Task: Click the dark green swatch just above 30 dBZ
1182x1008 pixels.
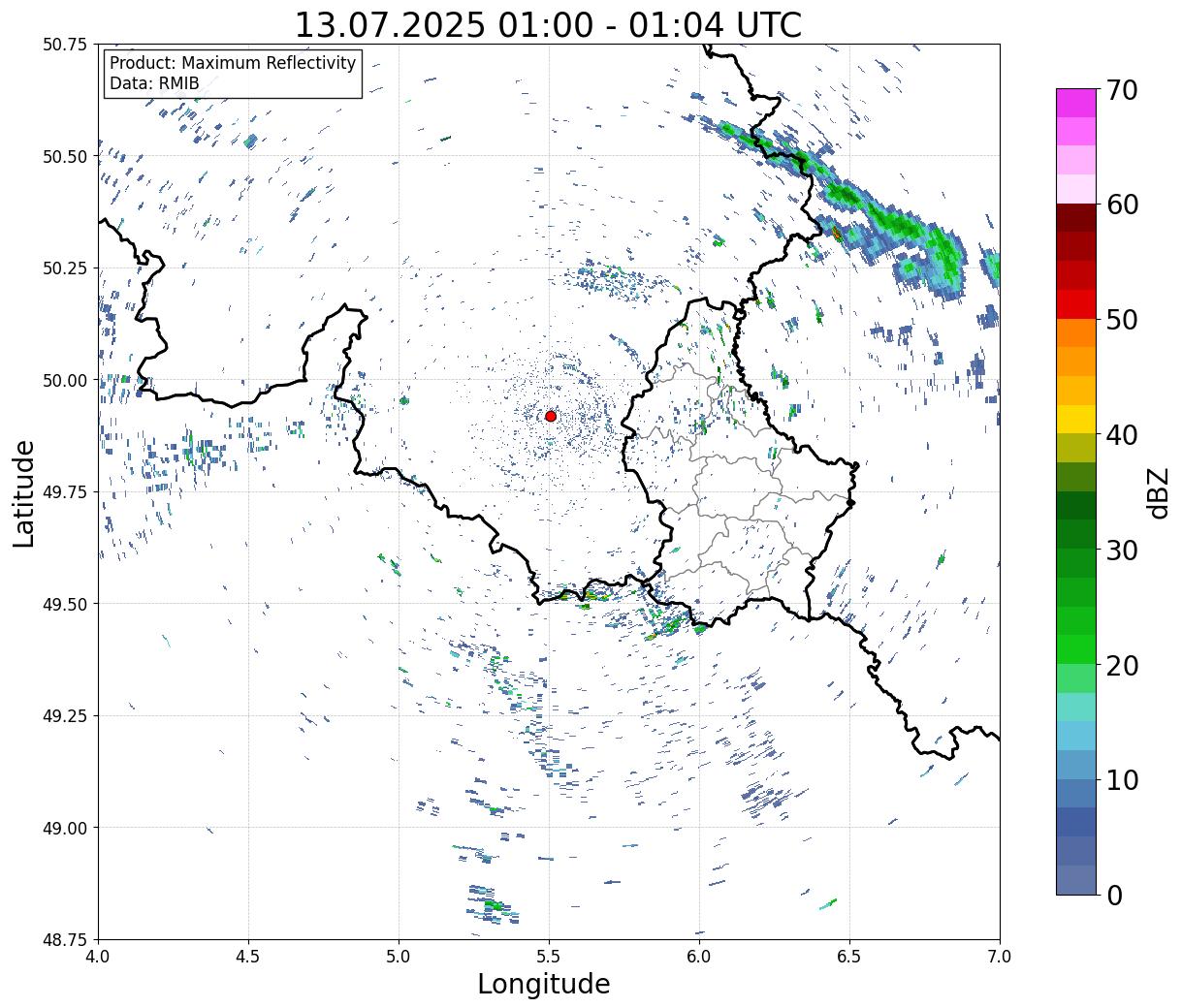Action: point(1076,534)
